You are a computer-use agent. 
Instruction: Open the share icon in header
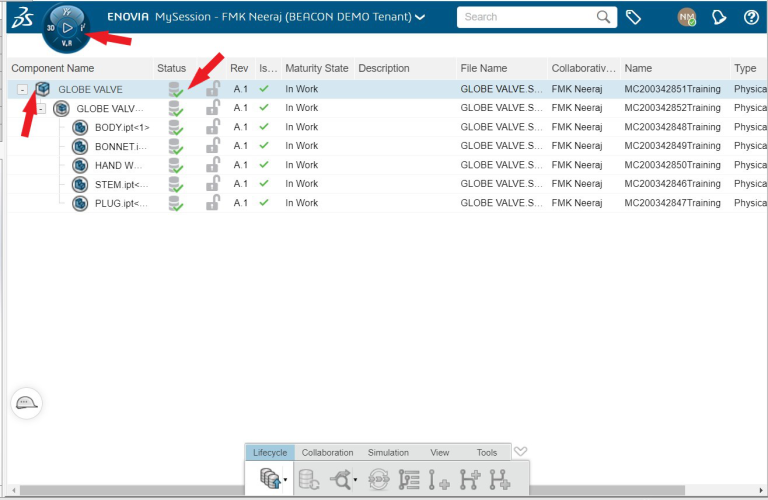[719, 18]
